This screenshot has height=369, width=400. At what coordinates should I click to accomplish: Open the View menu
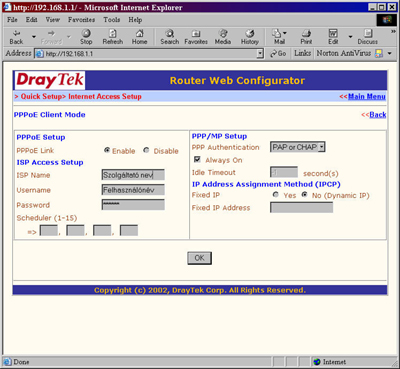pos(53,20)
